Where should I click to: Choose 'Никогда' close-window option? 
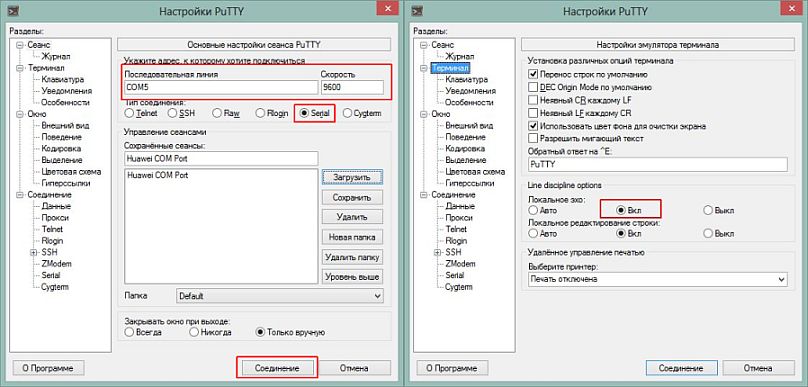click(194, 332)
